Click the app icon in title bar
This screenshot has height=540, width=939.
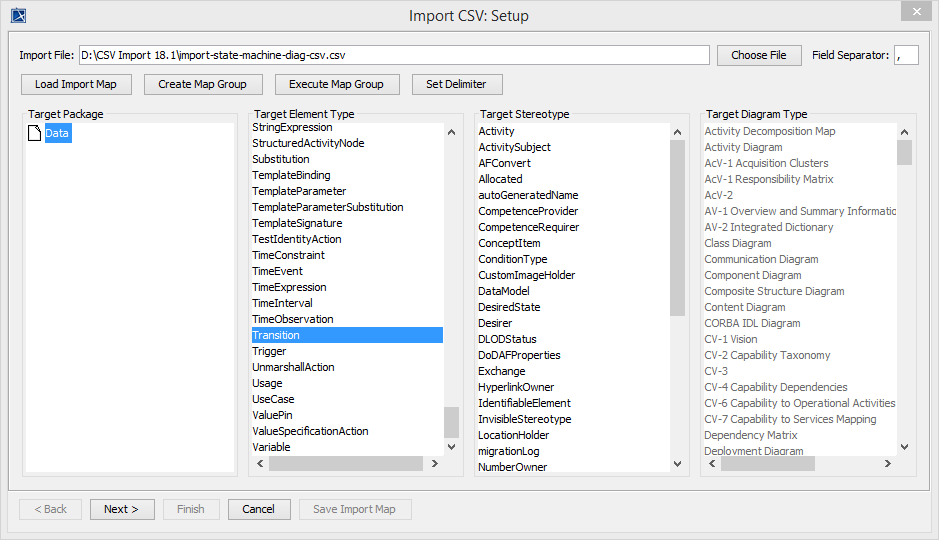(x=18, y=15)
